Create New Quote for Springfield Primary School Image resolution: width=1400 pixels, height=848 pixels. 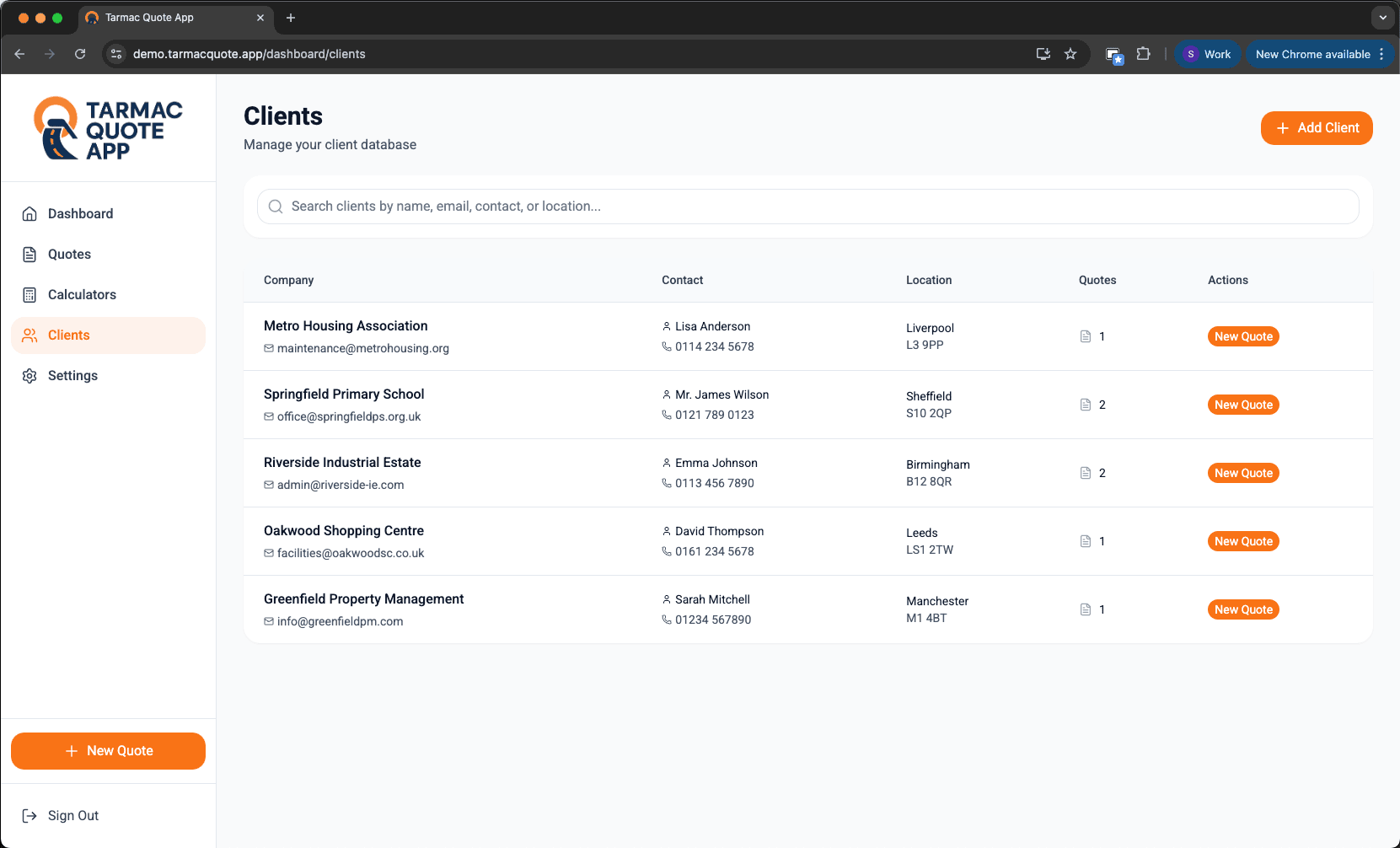1243,405
